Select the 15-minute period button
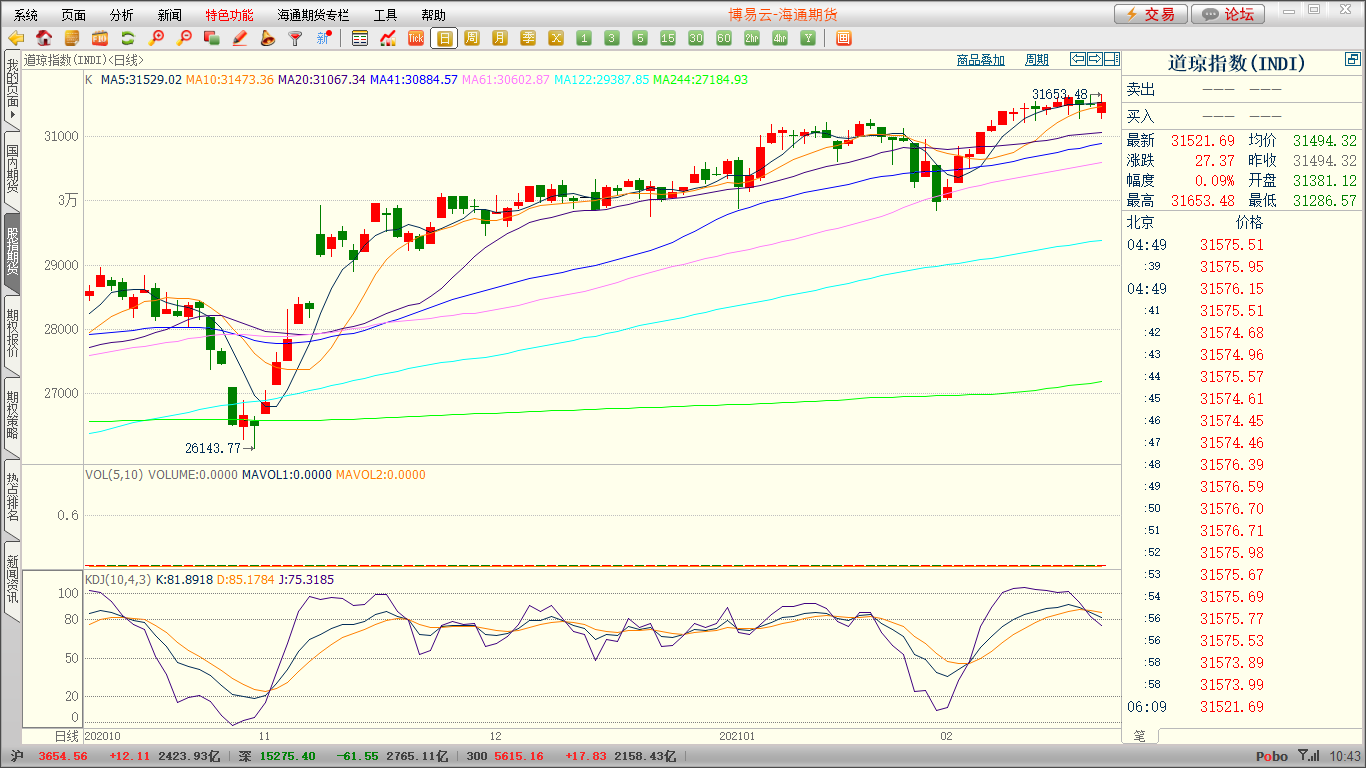 [x=668, y=38]
